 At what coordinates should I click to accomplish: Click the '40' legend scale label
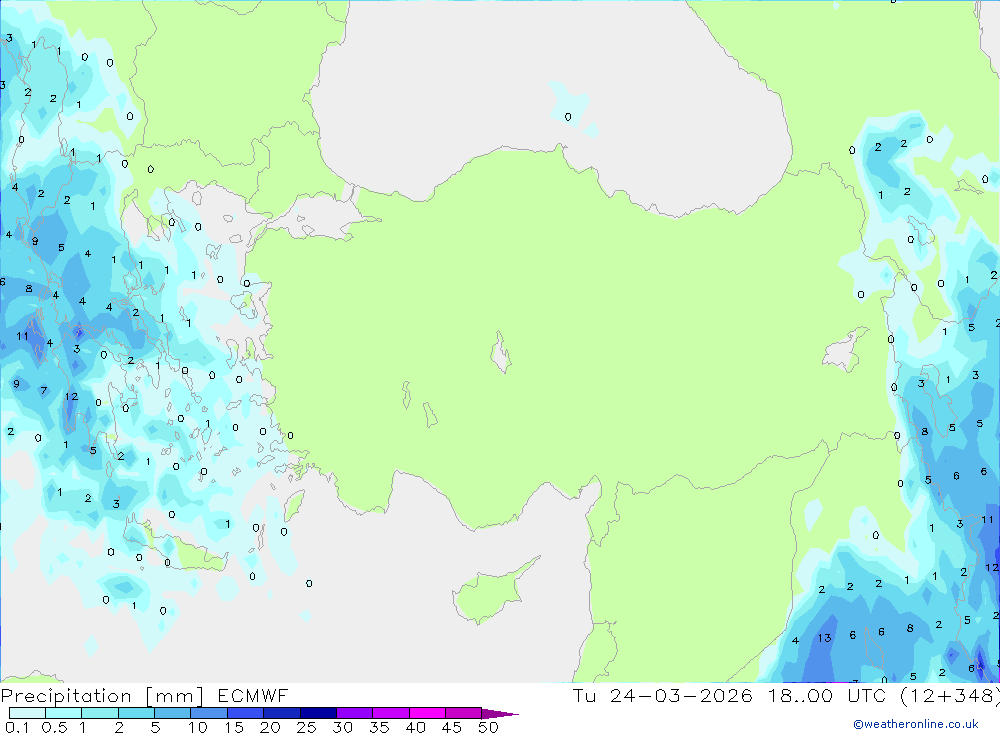click(x=416, y=727)
